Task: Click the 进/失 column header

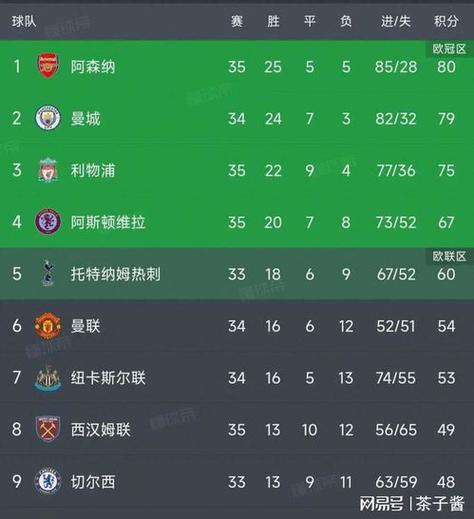Action: pyautogui.click(x=396, y=21)
